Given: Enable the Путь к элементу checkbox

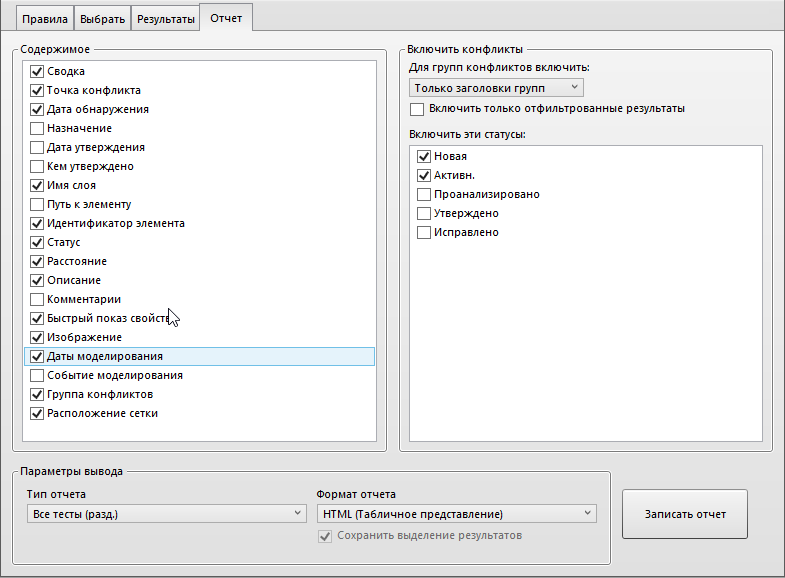Looking at the screenshot, I should [x=37, y=204].
